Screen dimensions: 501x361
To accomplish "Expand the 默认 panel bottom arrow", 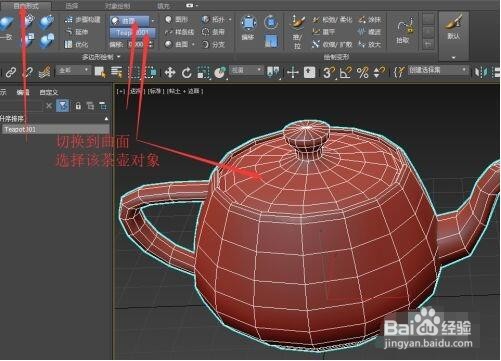I will (453, 58).
